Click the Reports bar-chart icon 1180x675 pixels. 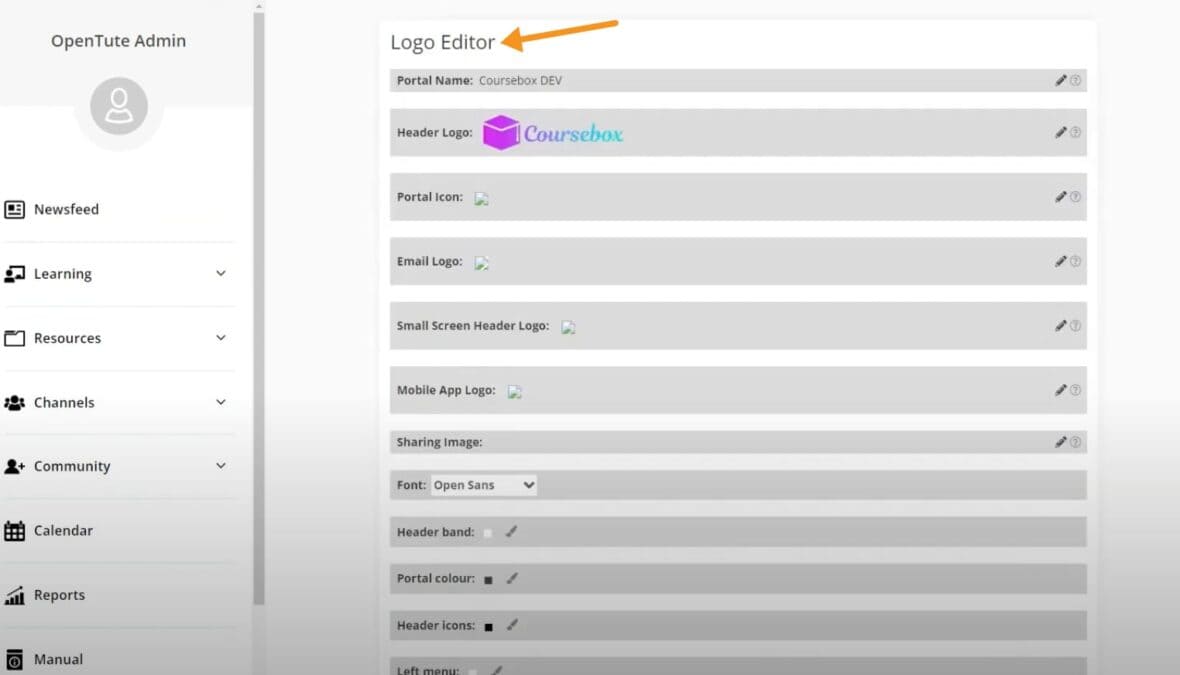(16, 594)
